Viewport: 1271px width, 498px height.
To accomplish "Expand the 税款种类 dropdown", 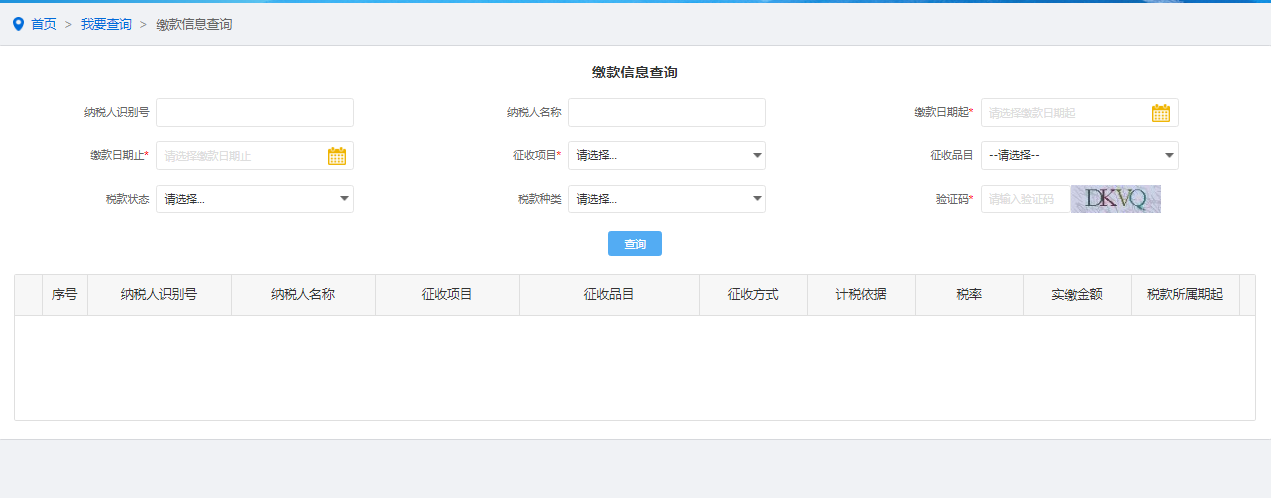I will (x=667, y=199).
